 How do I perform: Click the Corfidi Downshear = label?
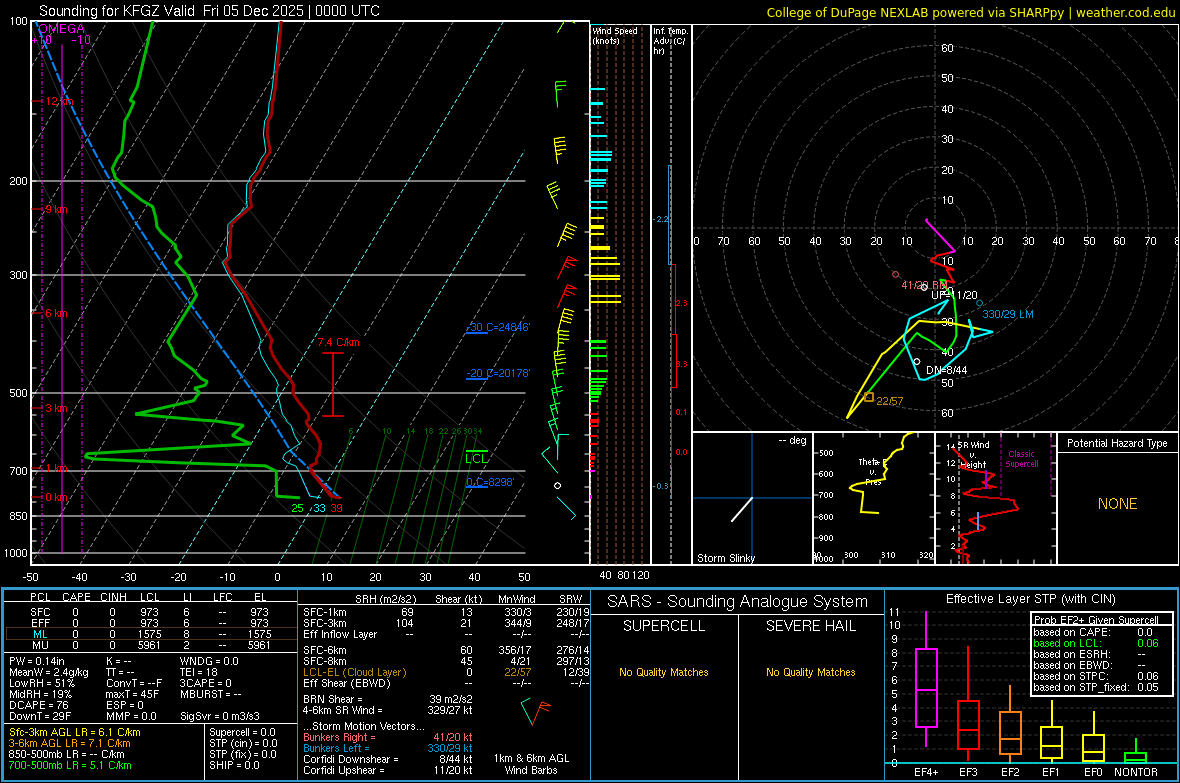coord(350,760)
